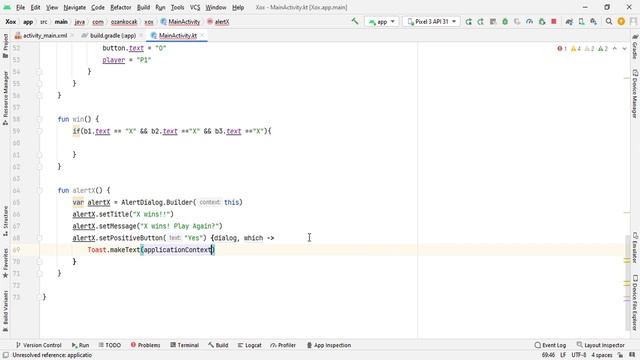Open the Logcat tool window

point(249,345)
